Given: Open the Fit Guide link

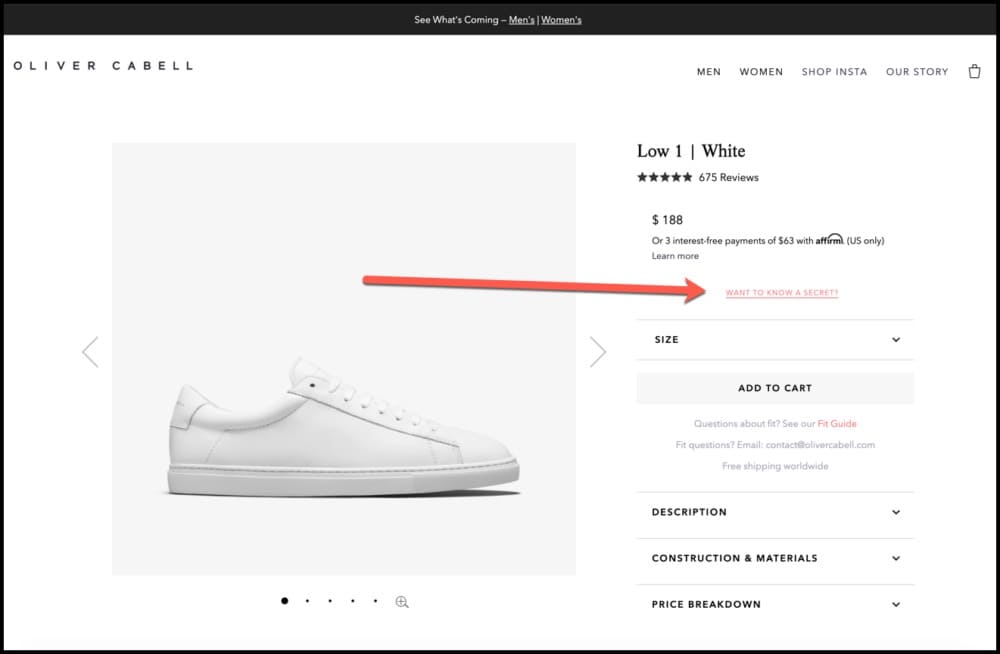Looking at the screenshot, I should coord(837,424).
